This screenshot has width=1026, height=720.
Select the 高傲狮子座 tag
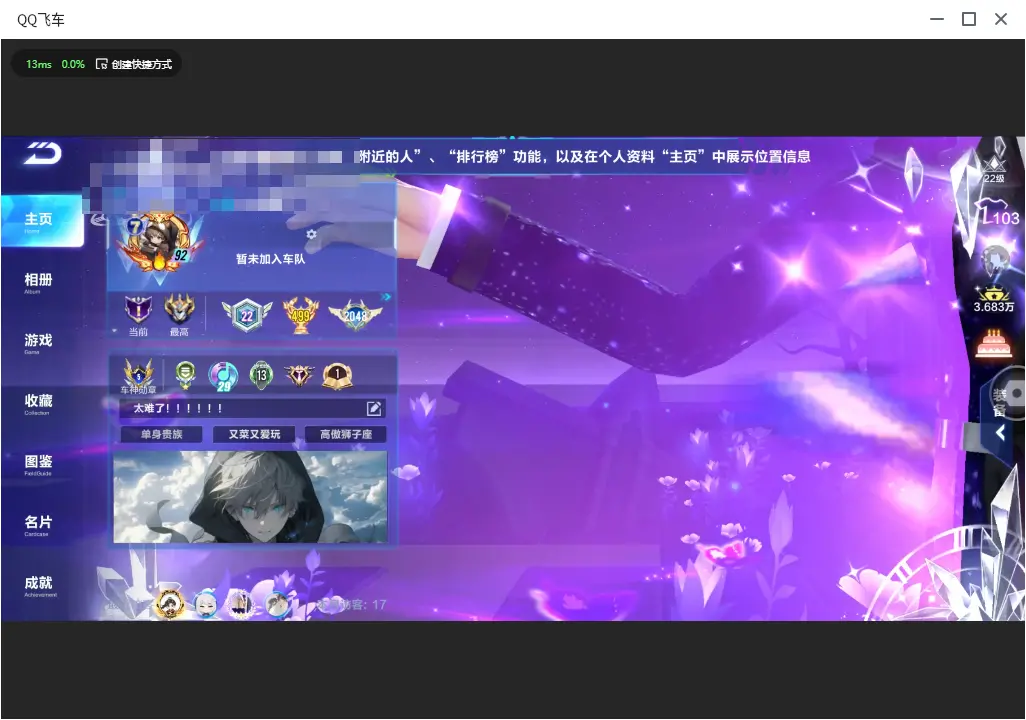tap(346, 435)
